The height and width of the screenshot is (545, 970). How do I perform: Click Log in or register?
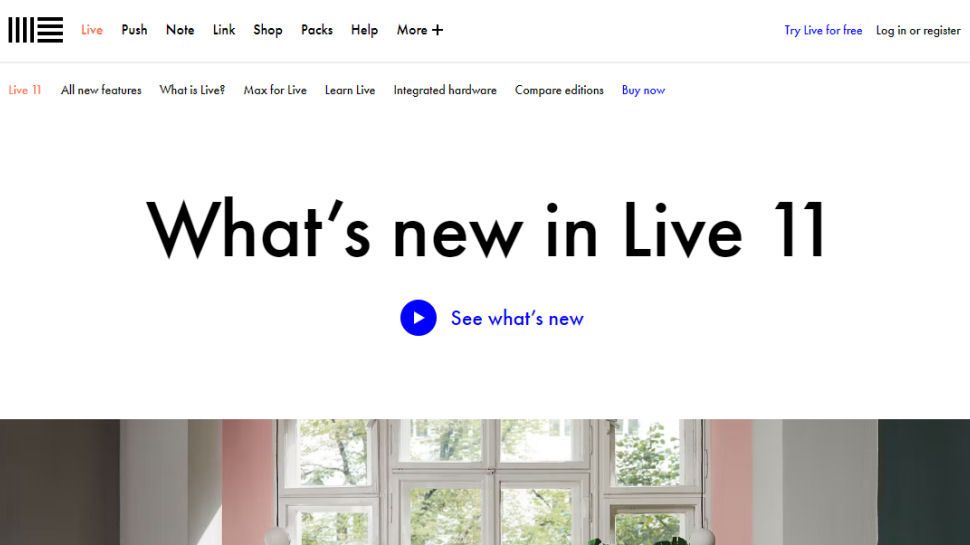[x=918, y=30]
